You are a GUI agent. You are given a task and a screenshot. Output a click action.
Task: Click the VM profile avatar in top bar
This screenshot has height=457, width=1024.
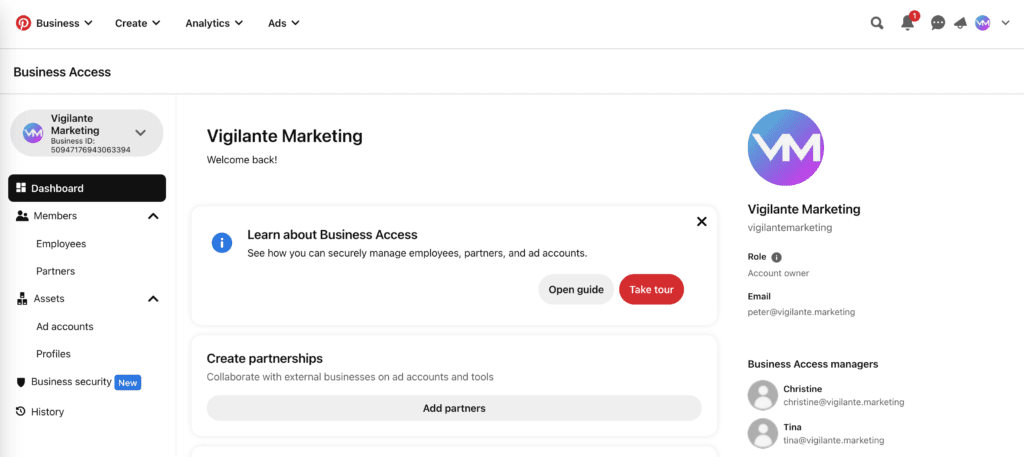tap(982, 23)
